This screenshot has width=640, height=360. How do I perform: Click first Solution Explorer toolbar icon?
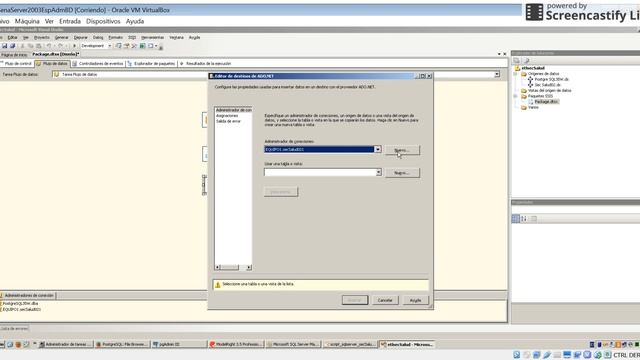coord(517,60)
